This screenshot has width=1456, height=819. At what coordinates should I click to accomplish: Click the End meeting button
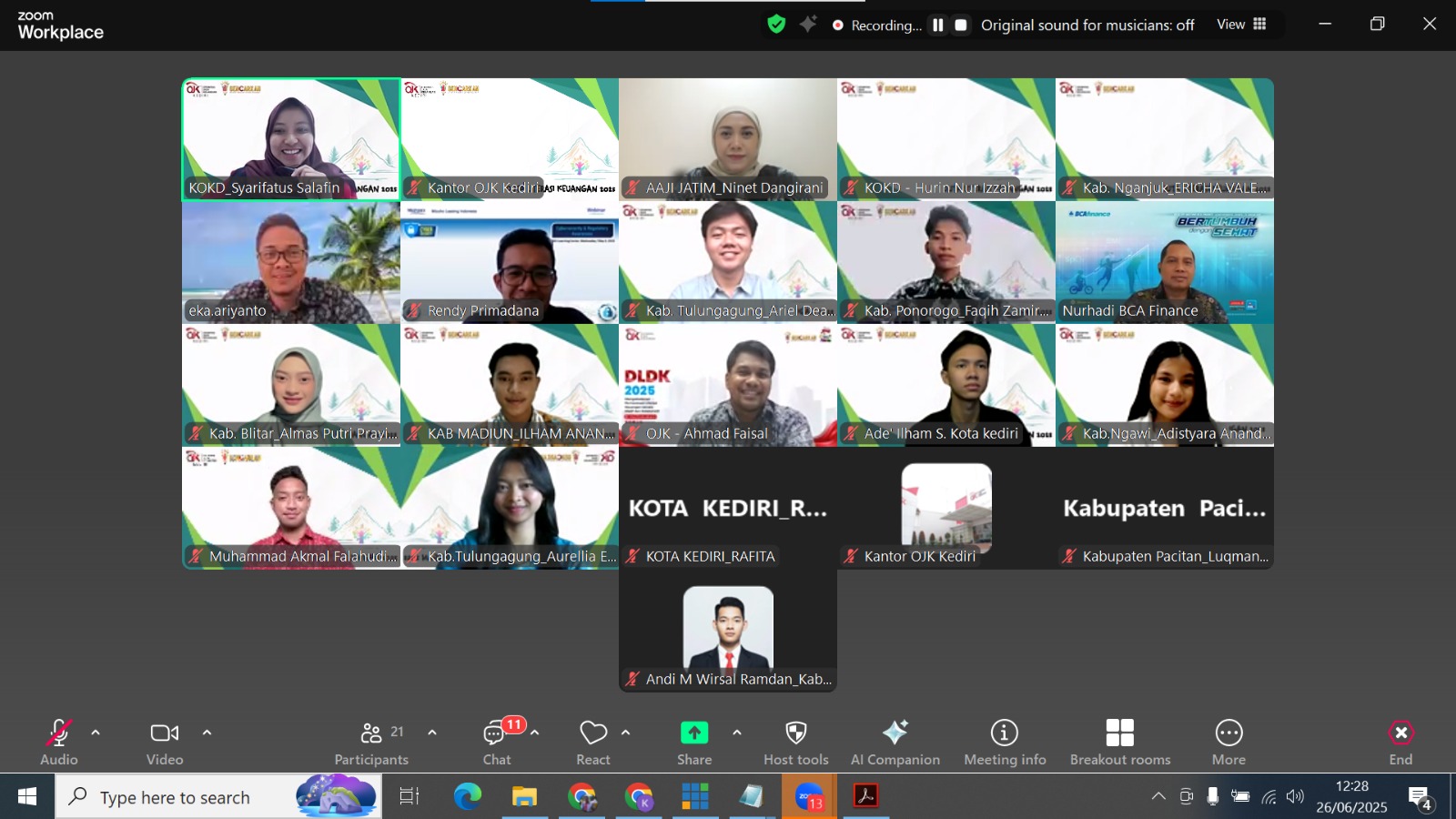[x=1400, y=742]
